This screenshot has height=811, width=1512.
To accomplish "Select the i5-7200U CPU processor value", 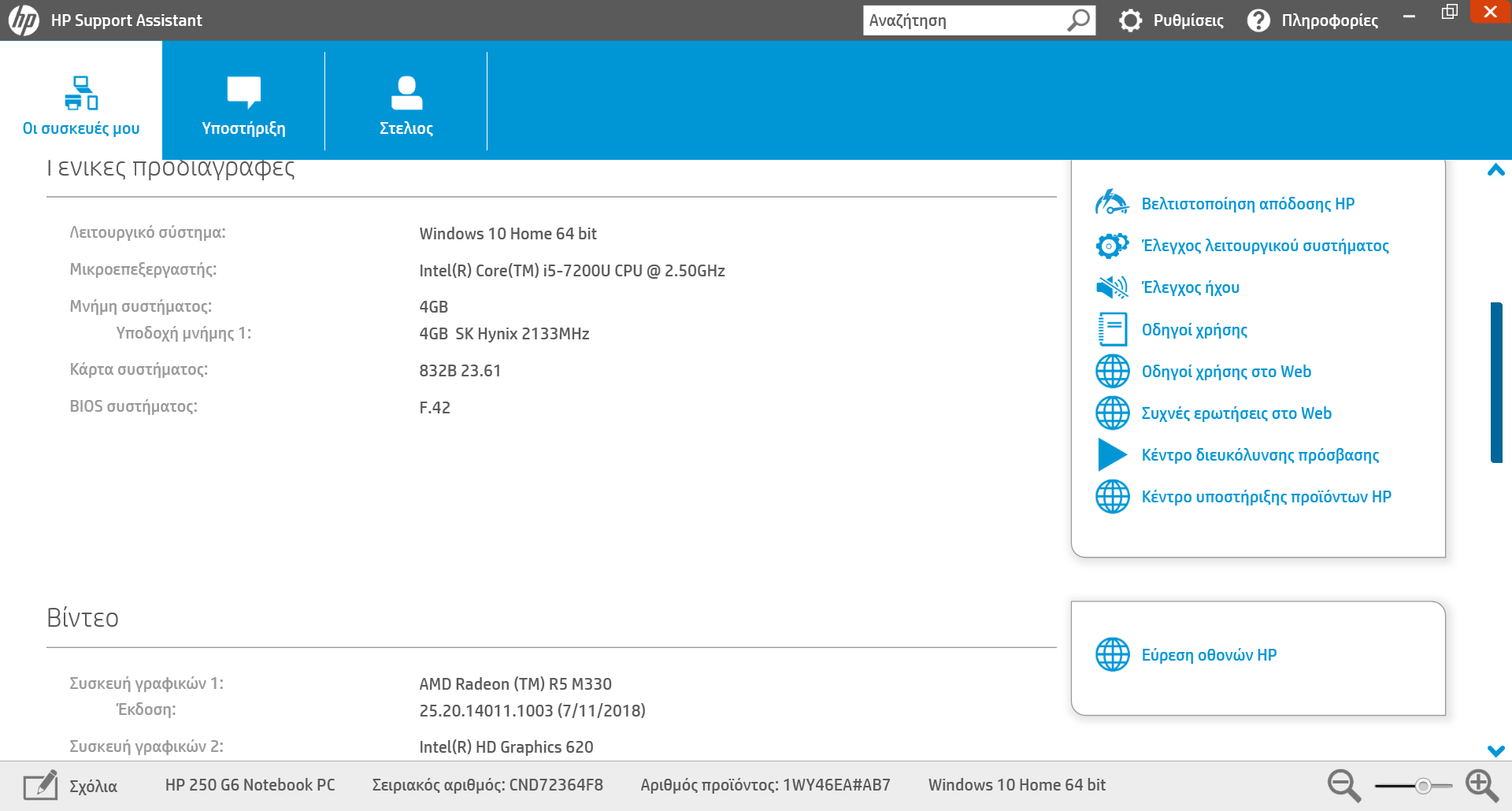I will click(x=572, y=271).
